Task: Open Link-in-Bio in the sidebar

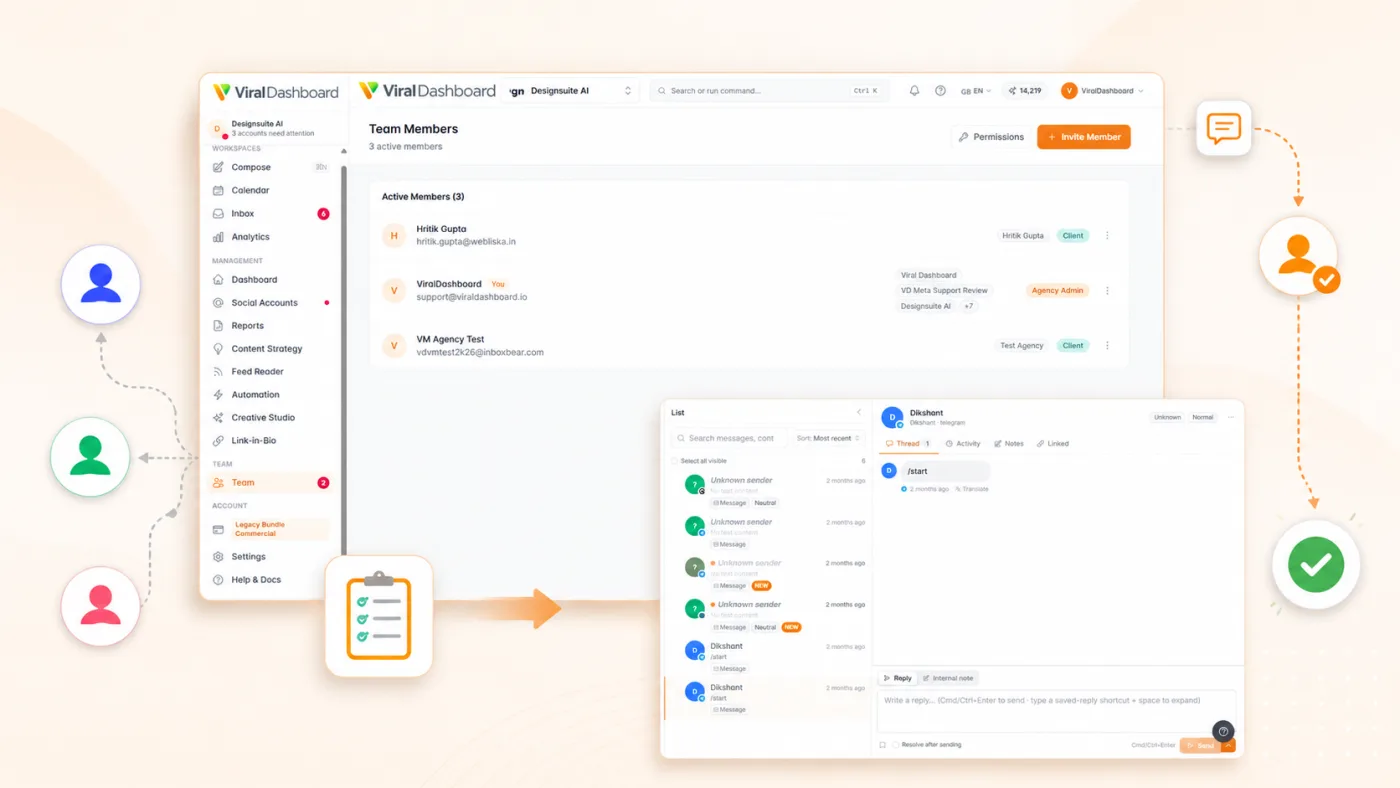Action: click(x=271, y=441)
